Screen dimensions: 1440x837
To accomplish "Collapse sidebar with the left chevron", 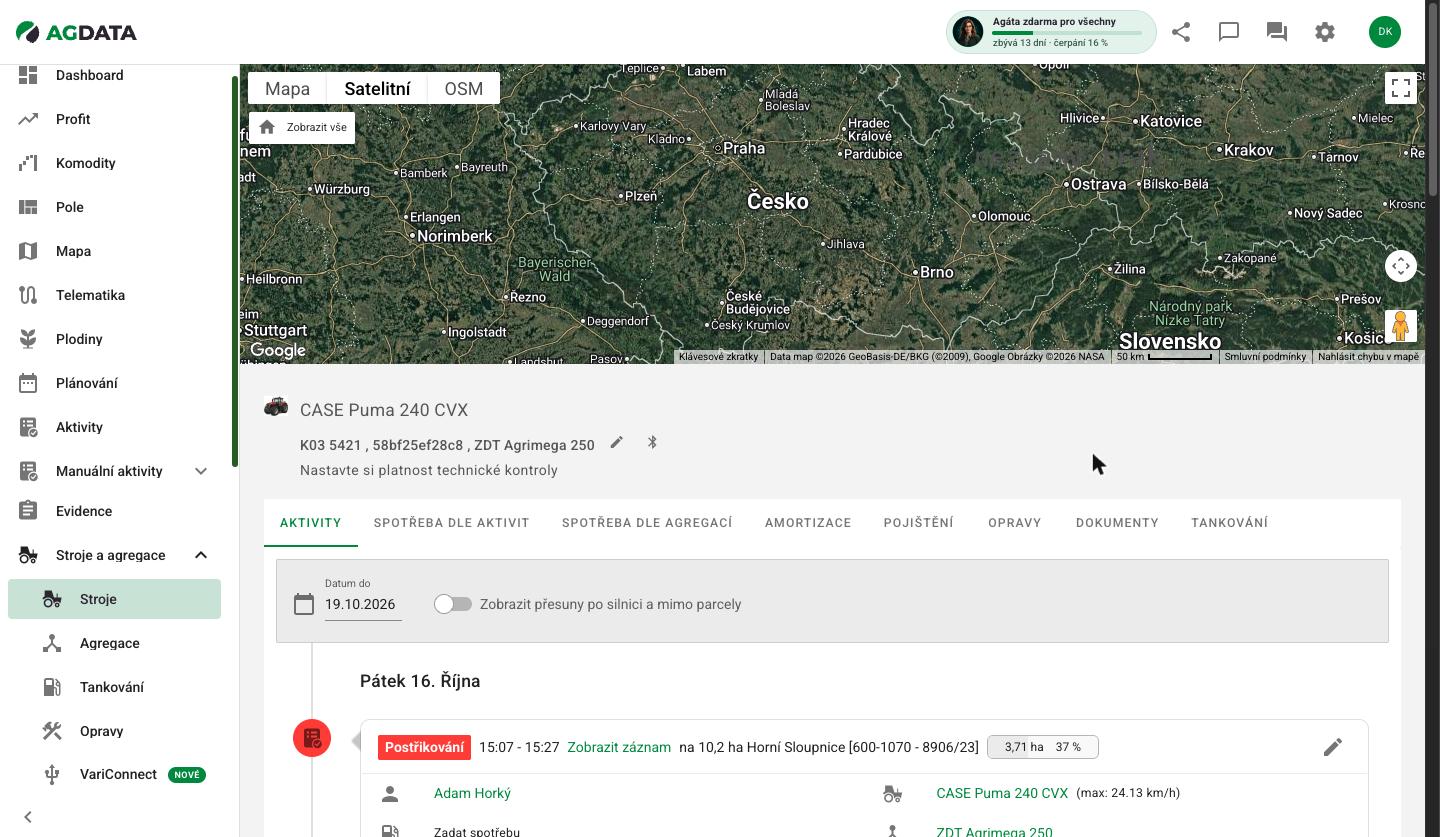I will [x=28, y=817].
